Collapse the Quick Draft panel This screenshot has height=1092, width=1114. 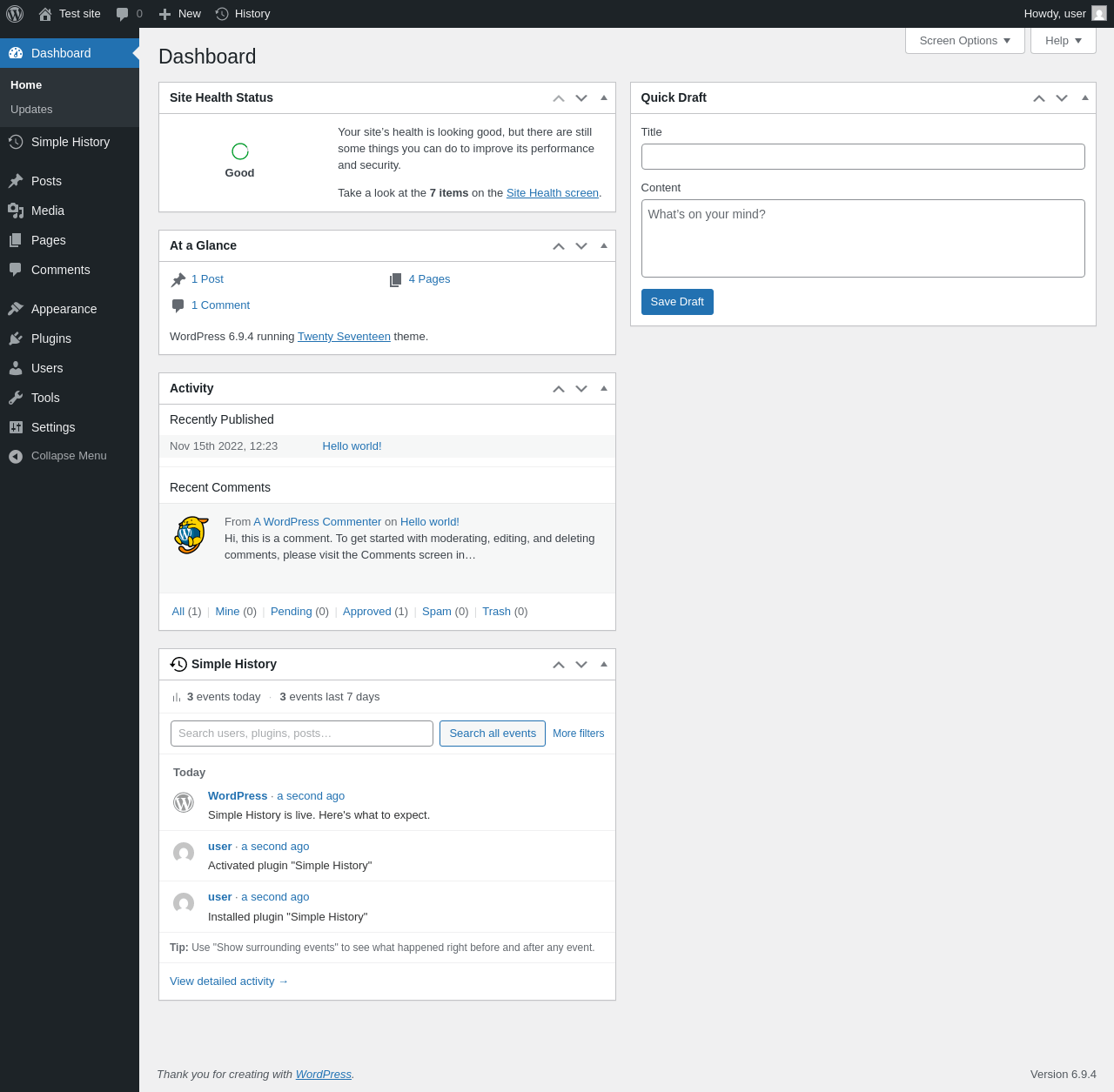pyautogui.click(x=1085, y=97)
